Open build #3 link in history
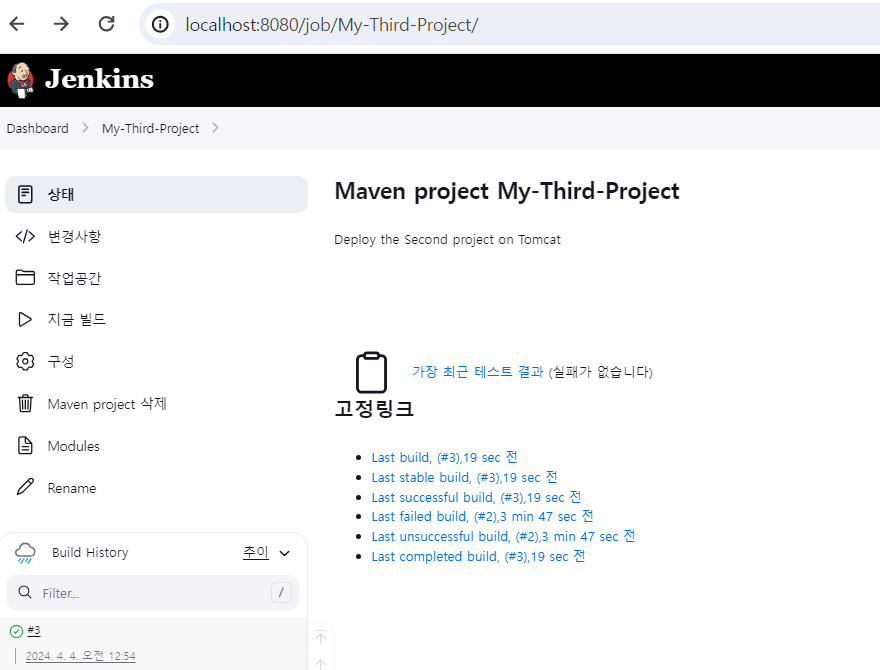Viewport: 880px width, 670px height. point(34,631)
